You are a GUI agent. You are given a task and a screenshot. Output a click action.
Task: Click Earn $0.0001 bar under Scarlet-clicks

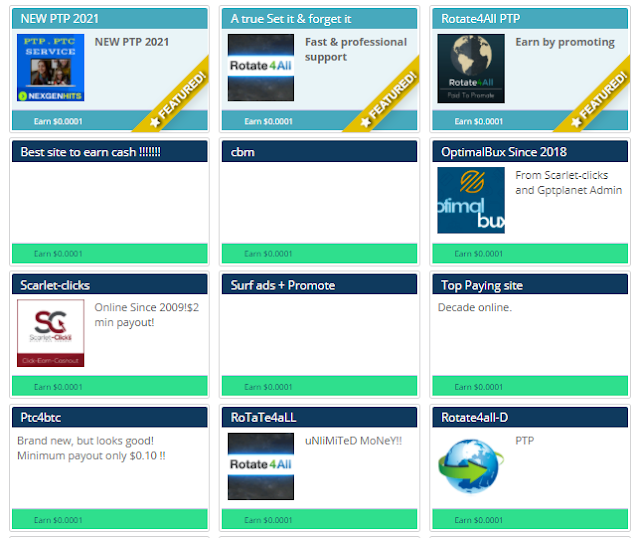[110, 386]
